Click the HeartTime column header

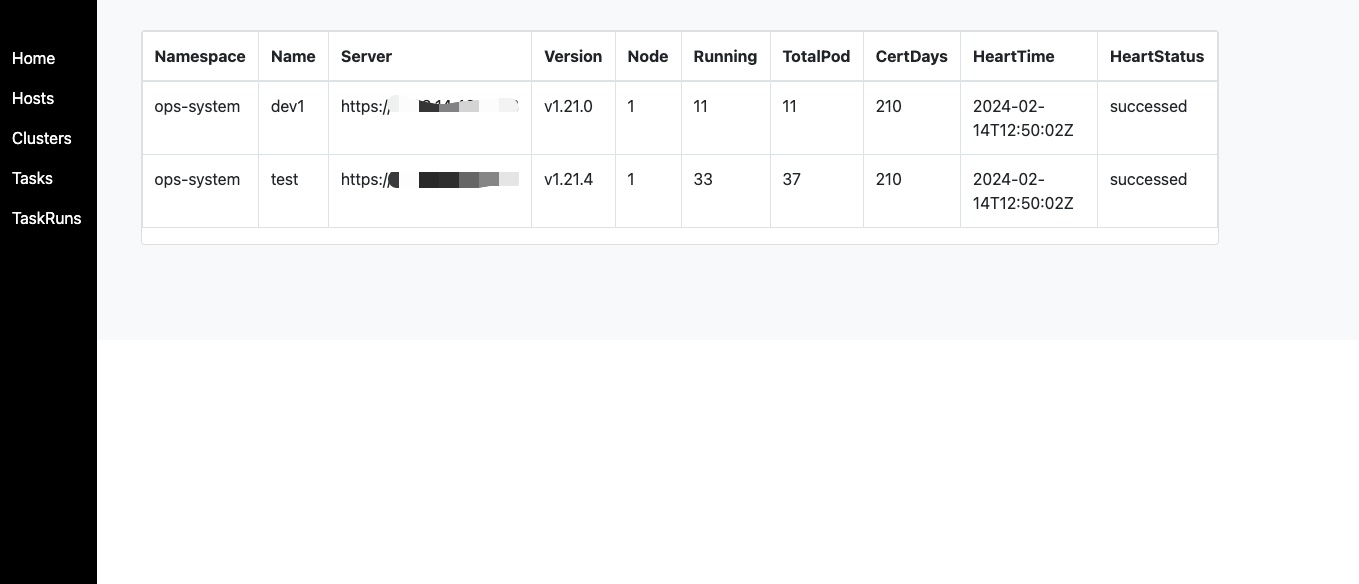pos(1013,56)
